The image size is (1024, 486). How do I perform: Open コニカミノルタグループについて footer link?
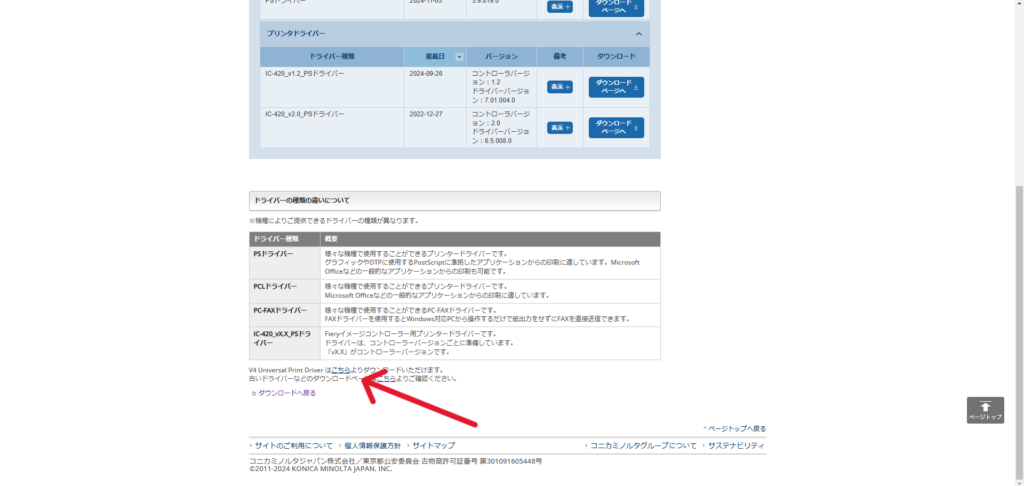643,445
